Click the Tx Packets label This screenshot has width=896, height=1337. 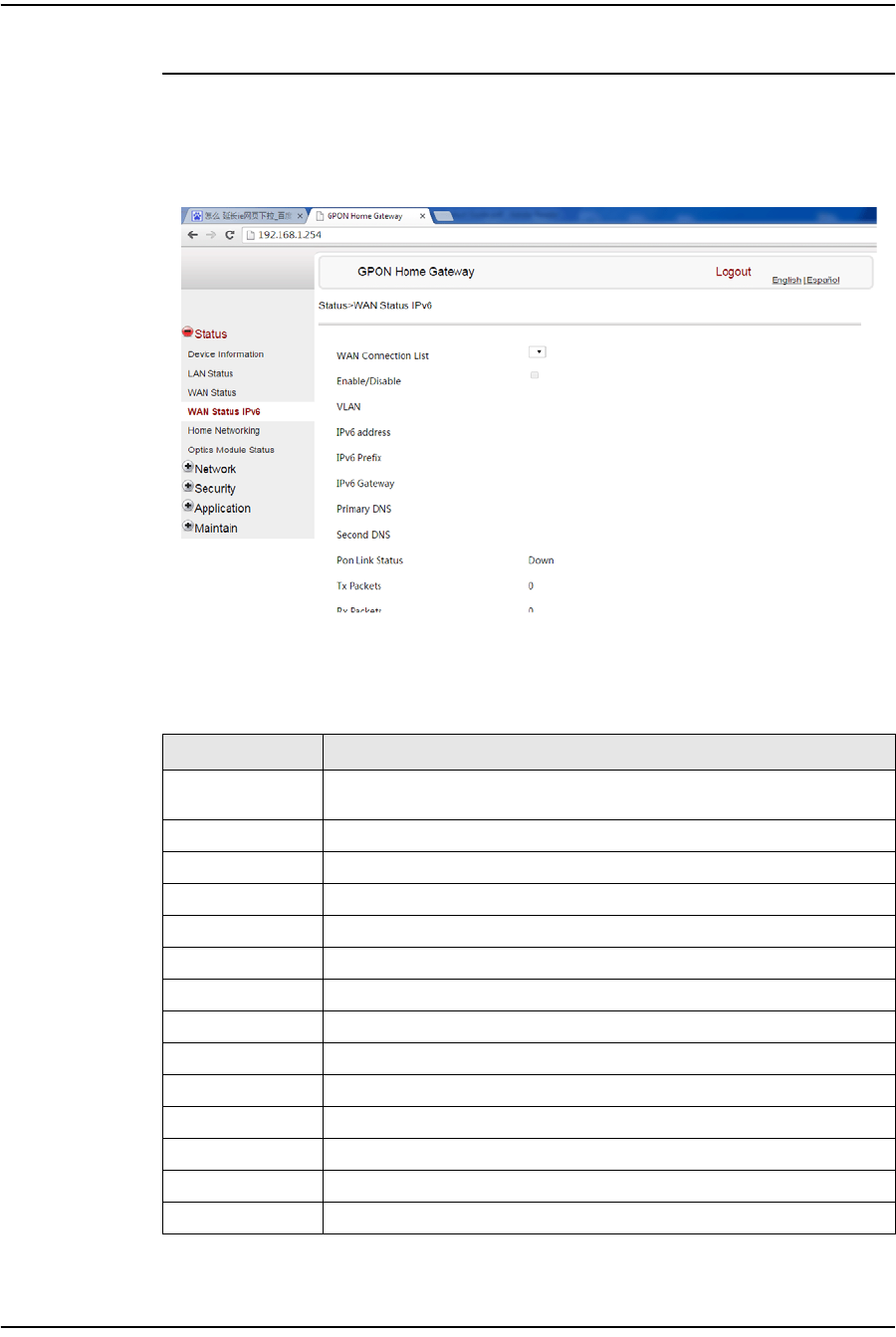point(358,586)
